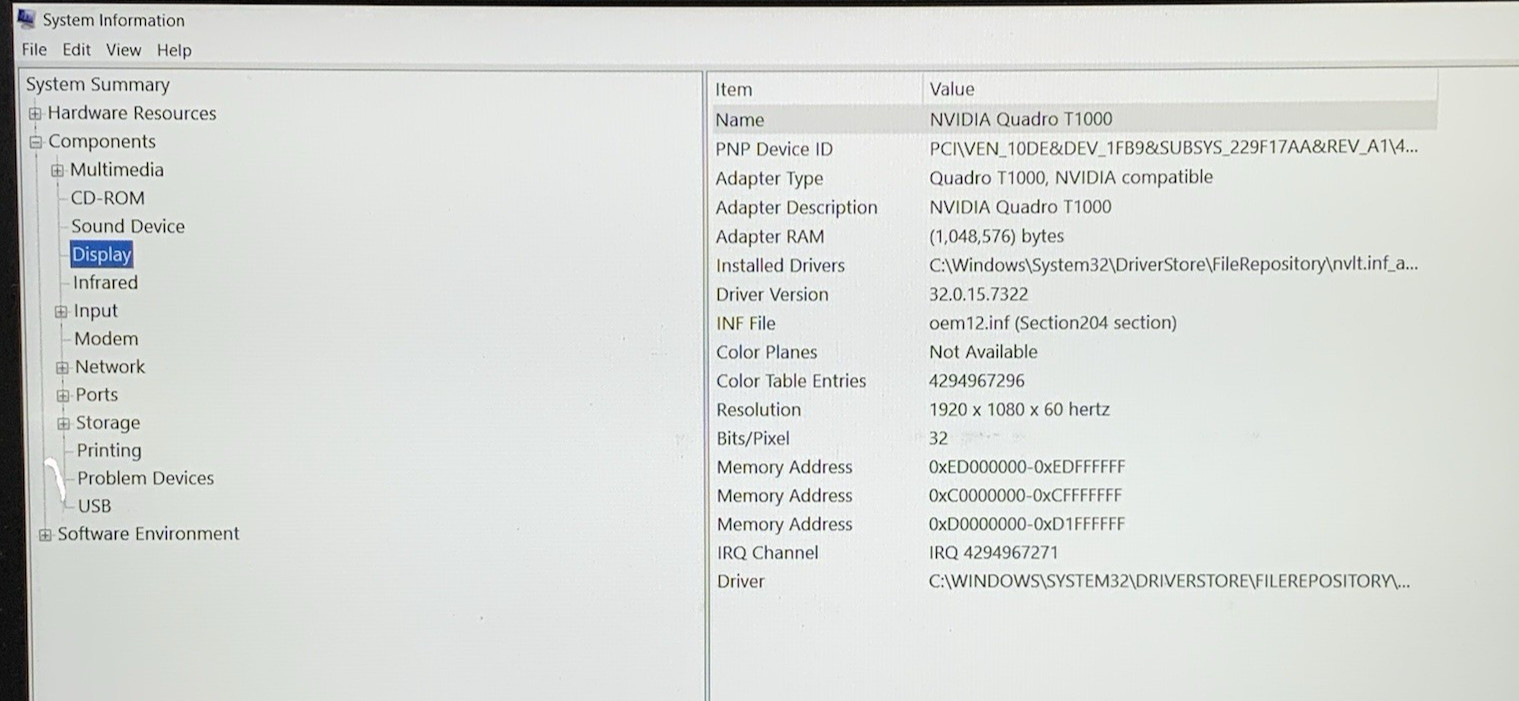The image size is (1519, 701).
Task: Expand the Hardware Resources node
Action: pos(35,114)
